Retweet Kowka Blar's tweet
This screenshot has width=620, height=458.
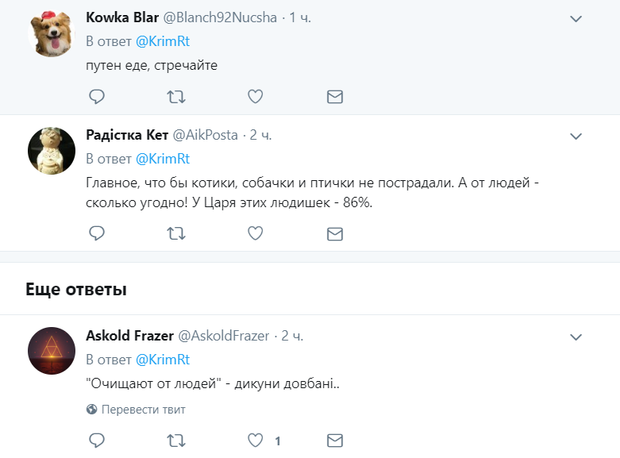[x=176, y=96]
